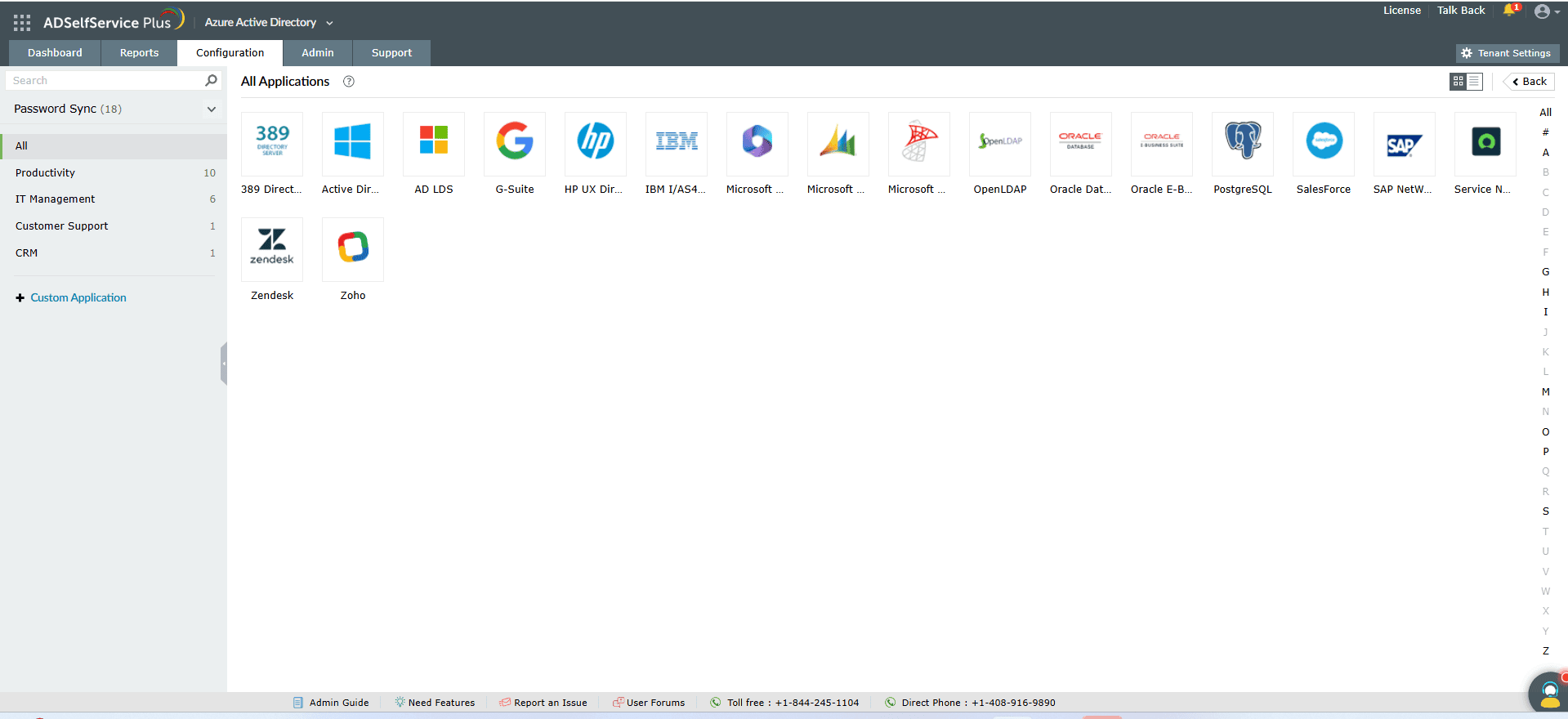Image resolution: width=1568 pixels, height=719 pixels.
Task: Click Report an Issue in footer
Action: pos(543,703)
